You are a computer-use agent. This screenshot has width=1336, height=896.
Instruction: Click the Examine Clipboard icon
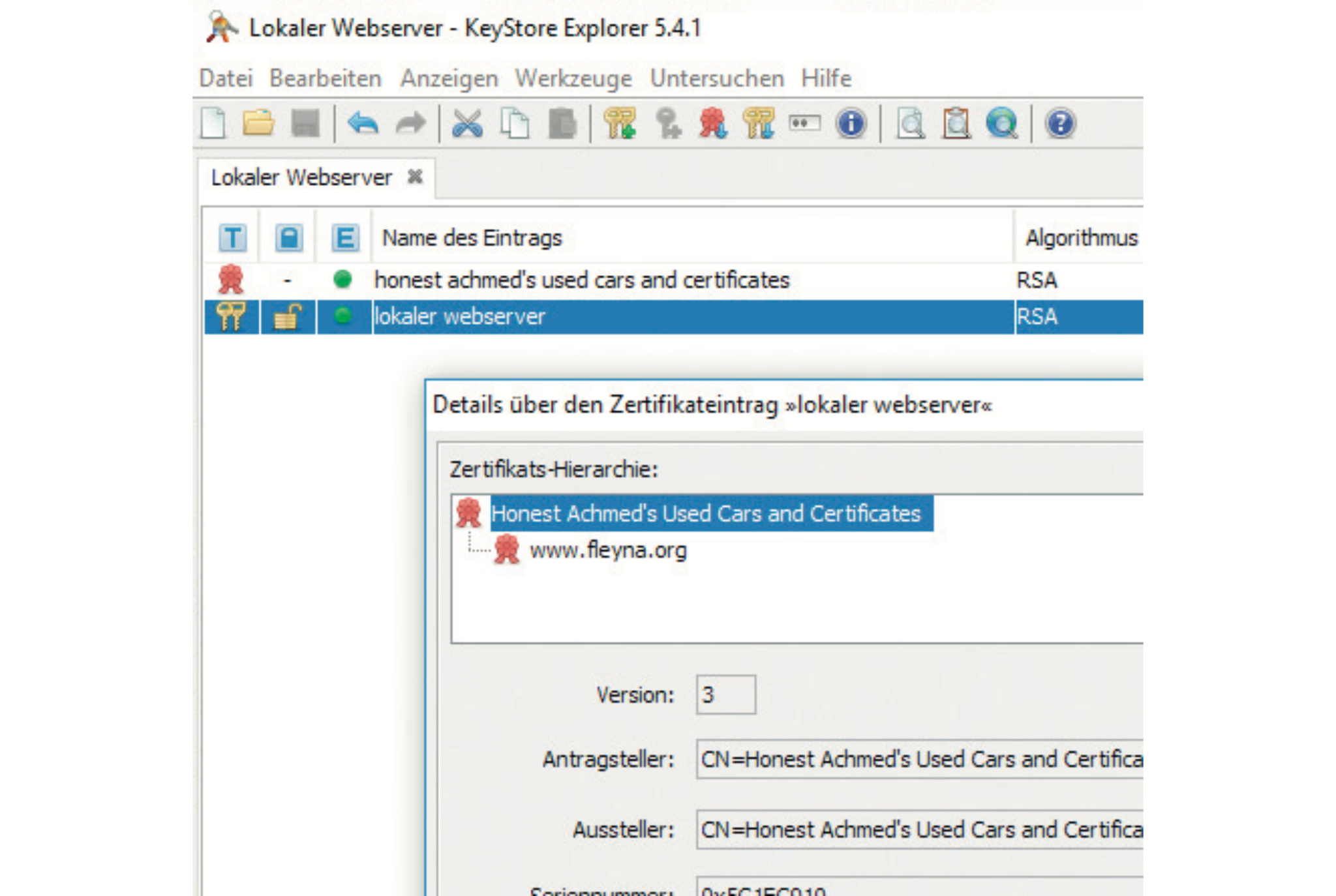[x=956, y=123]
